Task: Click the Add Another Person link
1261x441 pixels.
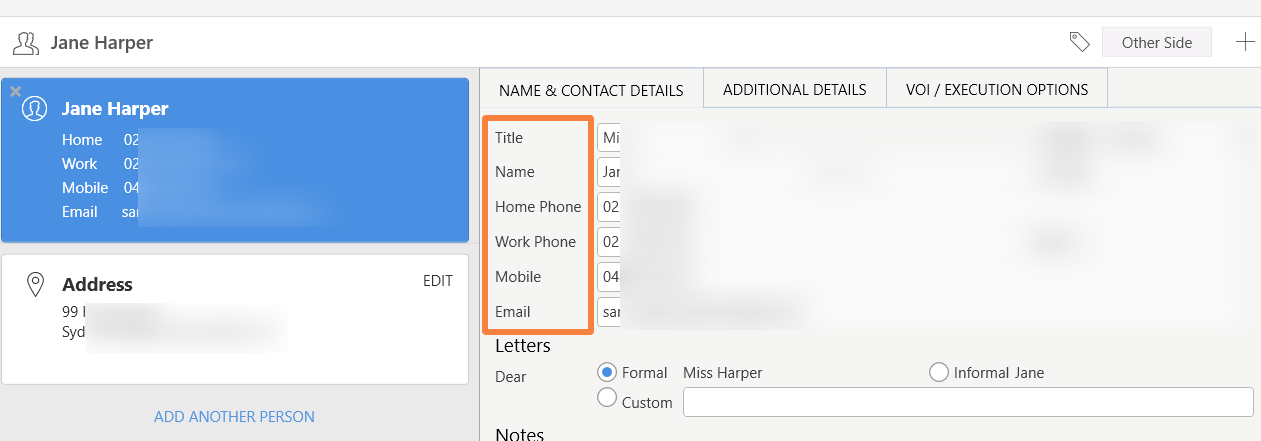Action: (234, 416)
